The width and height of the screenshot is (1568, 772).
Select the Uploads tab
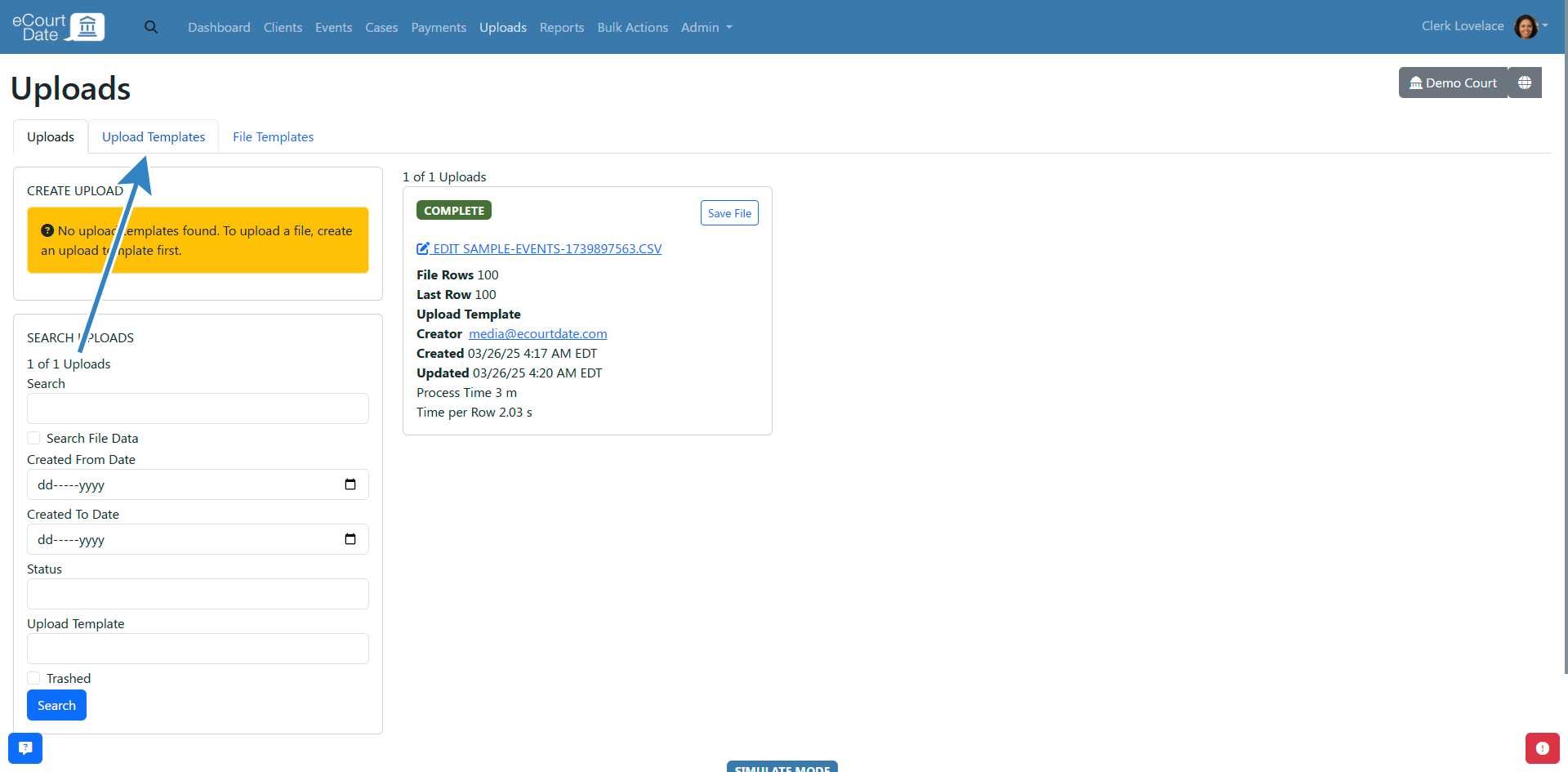pos(51,136)
